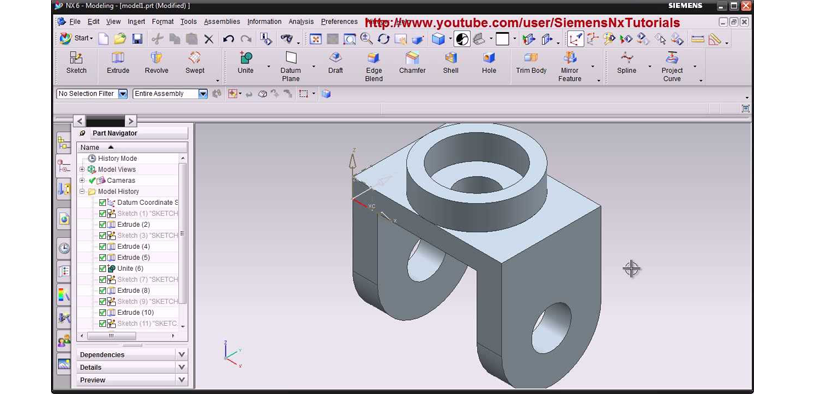The width and height of the screenshot is (823, 394).
Task: Expand the Cameras node
Action: tap(82, 180)
